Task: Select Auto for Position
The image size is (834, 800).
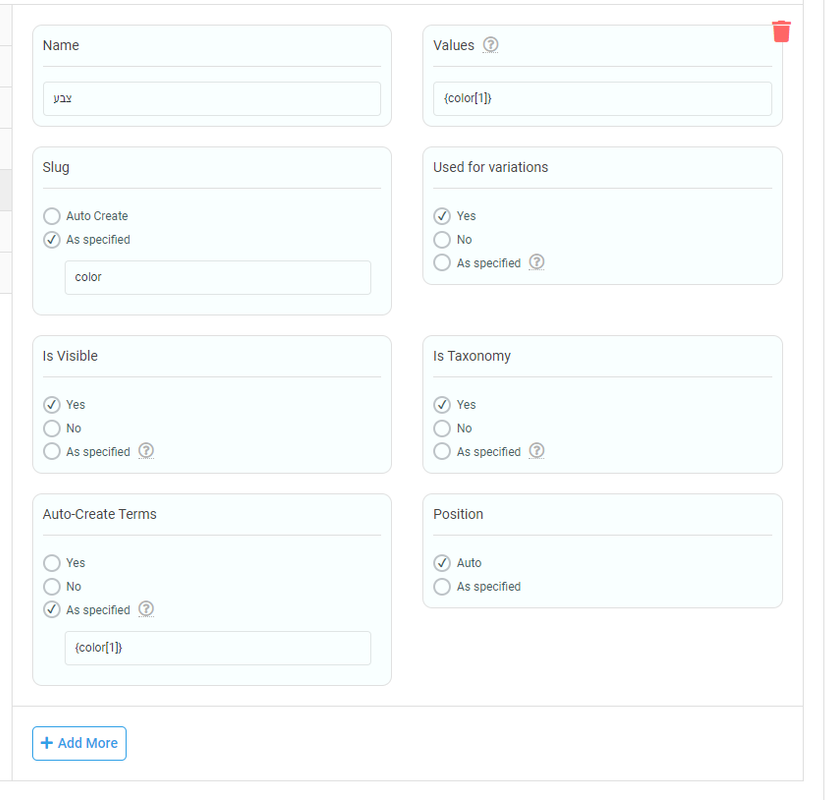Action: [441, 563]
